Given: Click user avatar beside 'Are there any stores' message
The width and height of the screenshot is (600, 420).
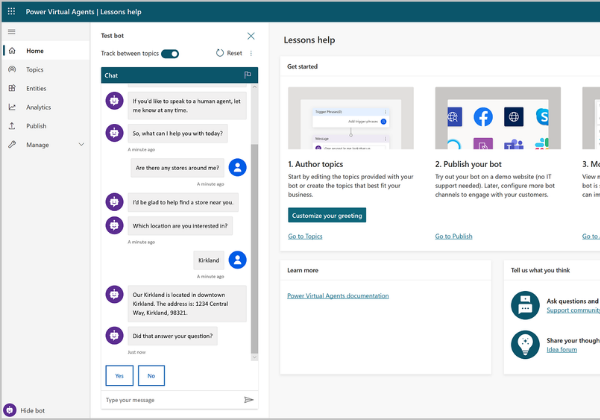Looking at the screenshot, I should (x=238, y=168).
